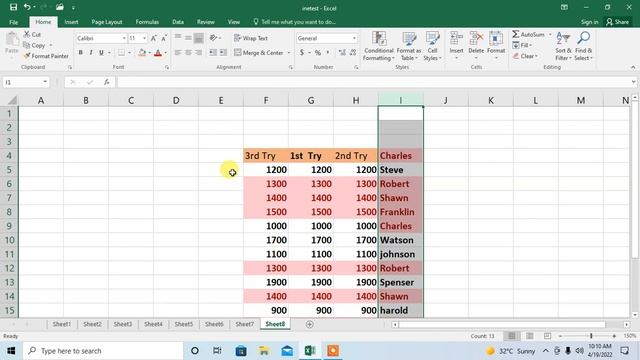Viewport: 640px width, 360px height.
Task: Switch to Page Break Preview view
Action: (x=547, y=336)
